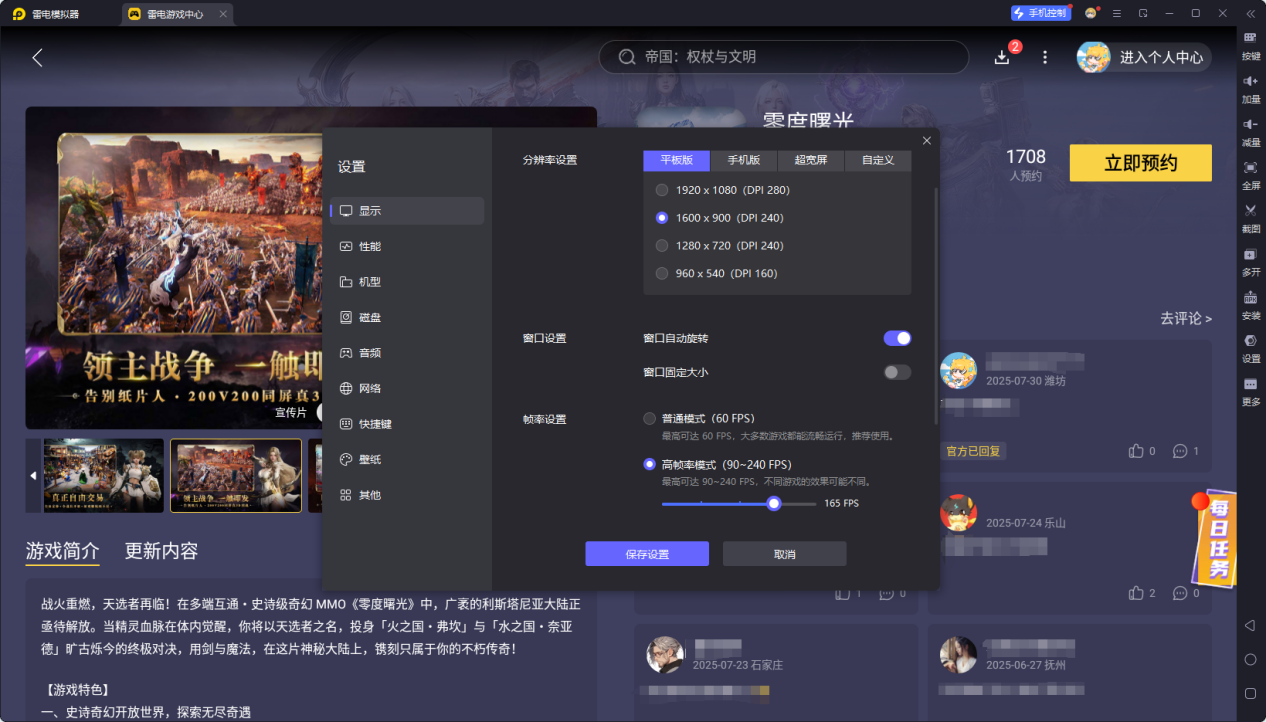Open the hamburger menu in title bar
The width and height of the screenshot is (1266, 722).
point(1117,13)
